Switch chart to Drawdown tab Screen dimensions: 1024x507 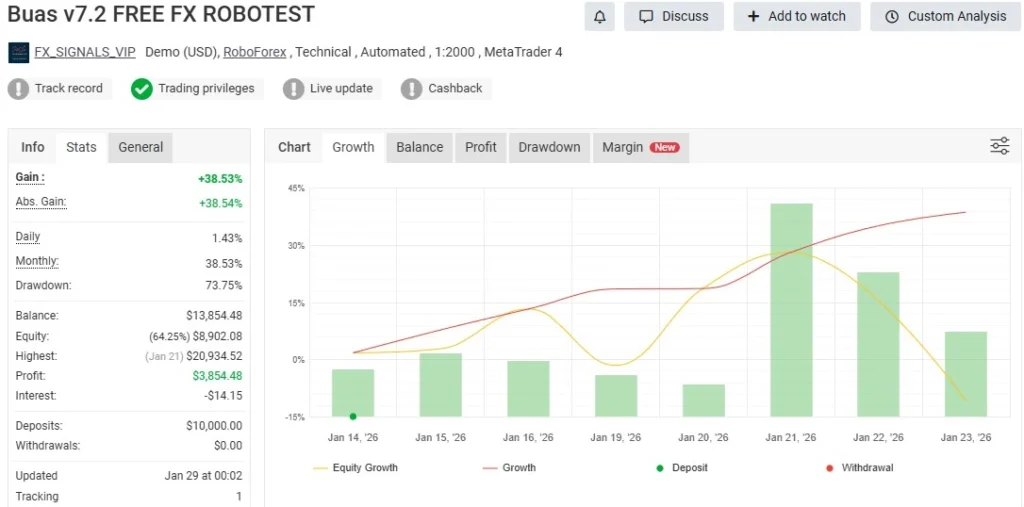[x=549, y=147]
